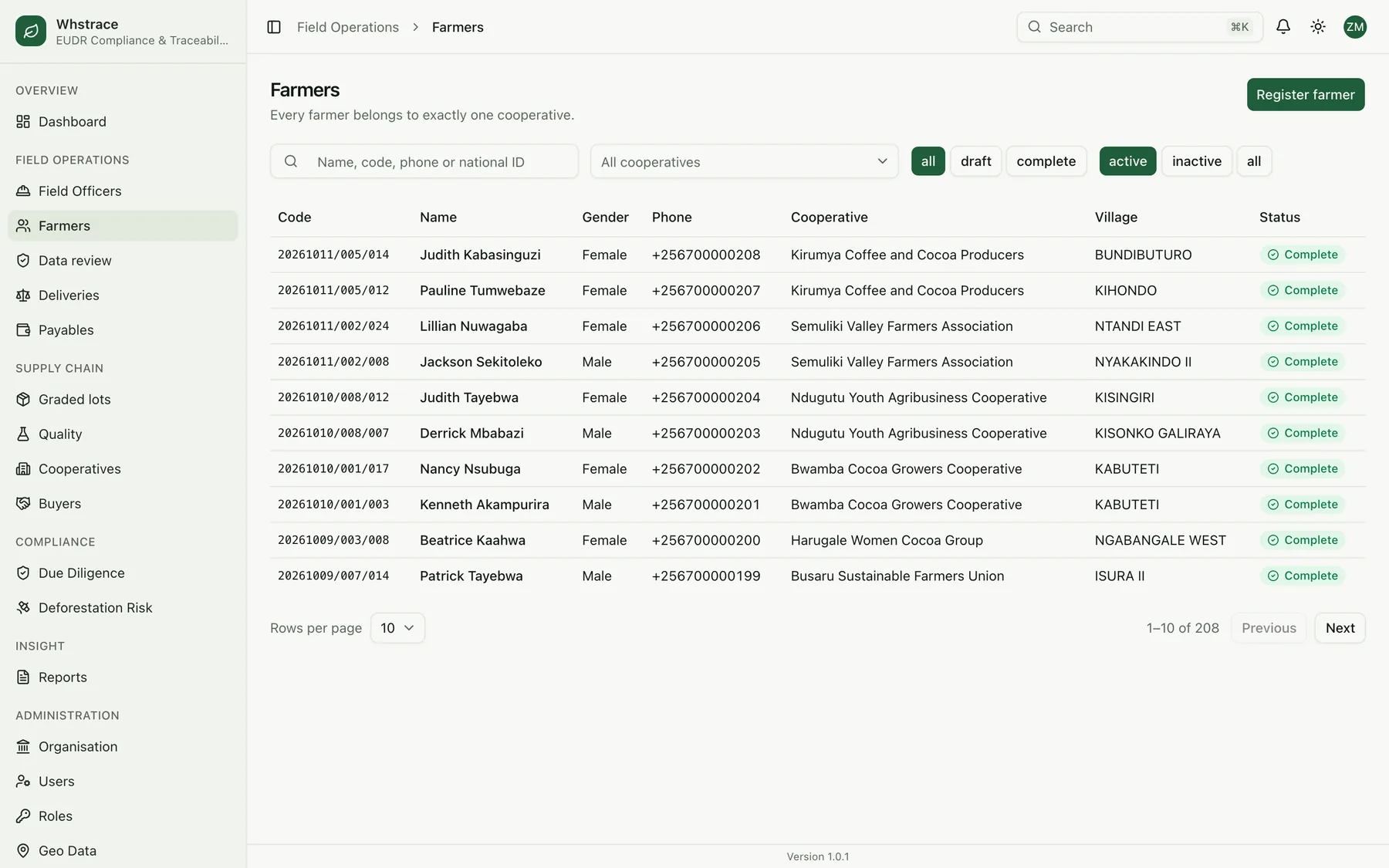The image size is (1389, 868).
Task: Open Cooperatives in sidebar
Action: (x=123, y=469)
